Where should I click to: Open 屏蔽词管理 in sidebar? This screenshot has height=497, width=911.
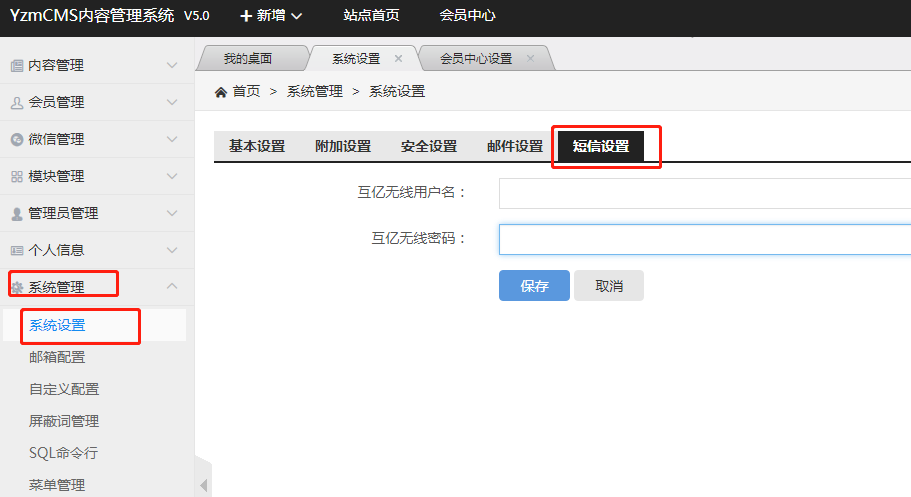click(64, 421)
